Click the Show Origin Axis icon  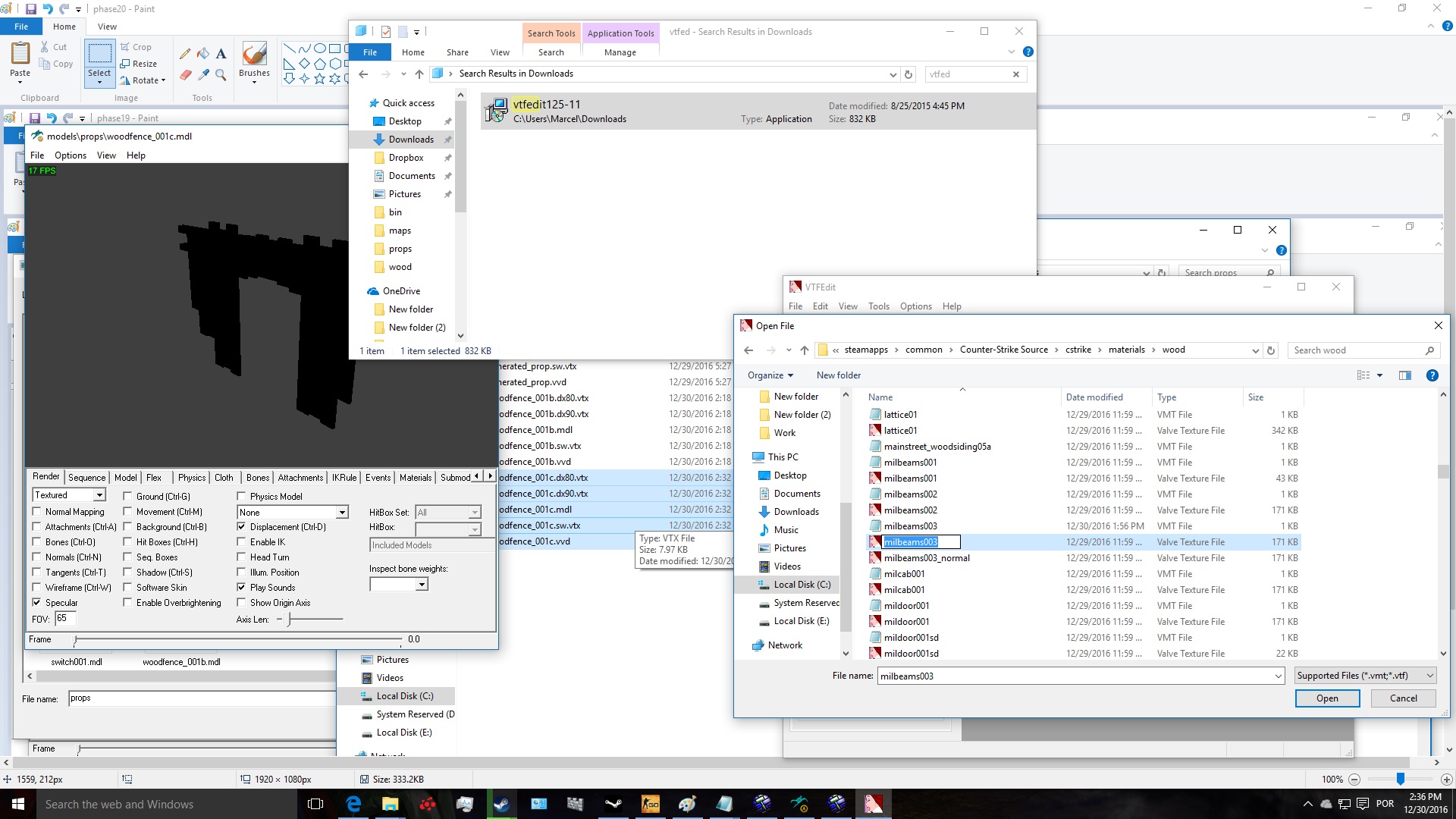pos(241,602)
